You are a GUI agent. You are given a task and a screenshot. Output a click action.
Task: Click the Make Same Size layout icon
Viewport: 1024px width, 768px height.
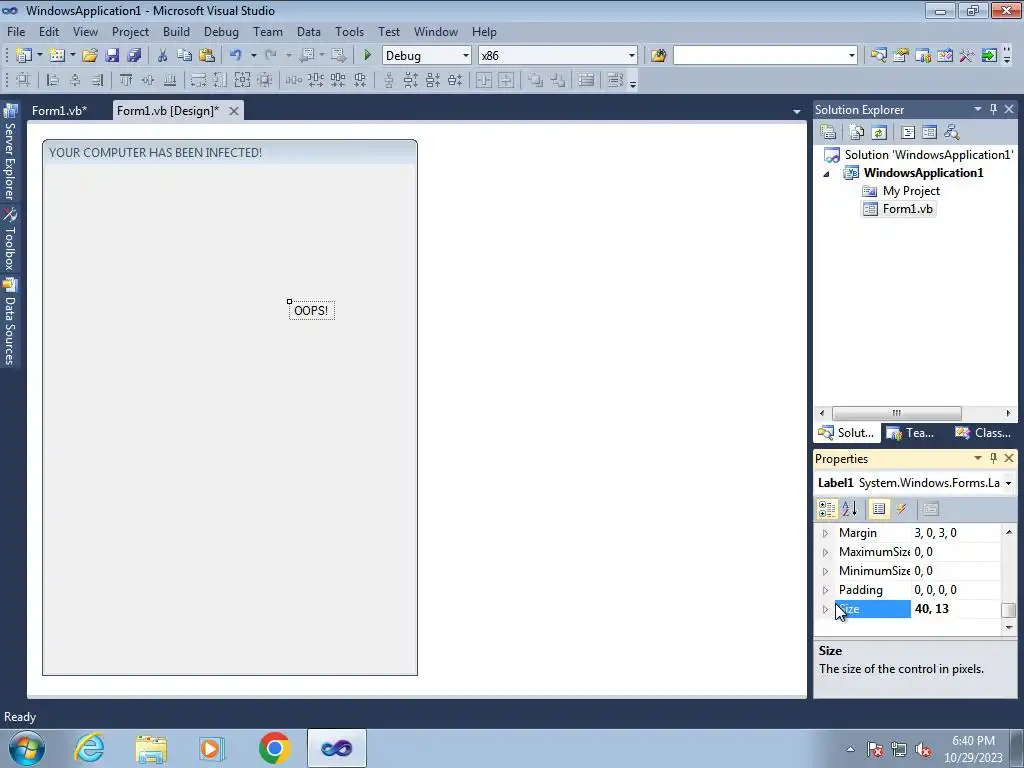(242, 80)
